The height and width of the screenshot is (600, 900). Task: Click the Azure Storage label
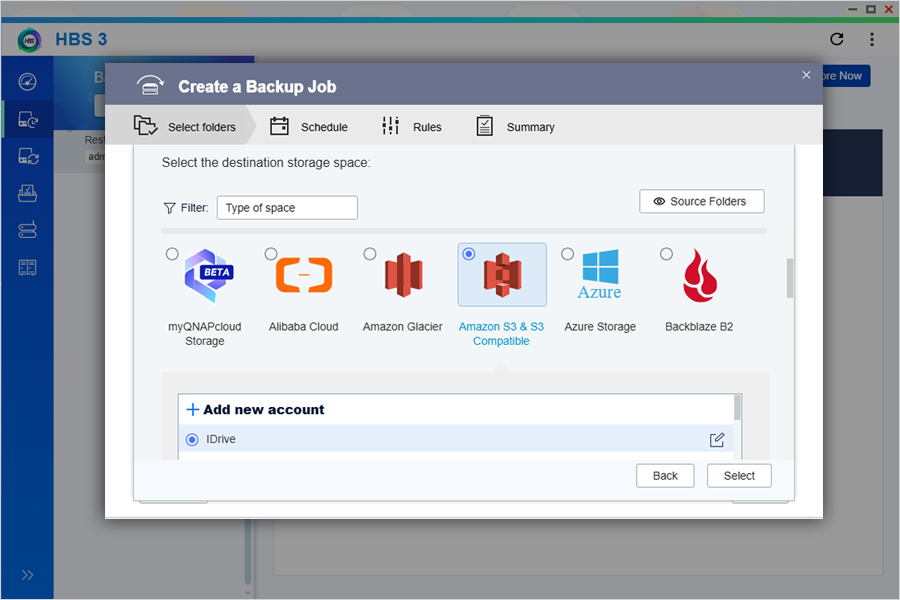tap(600, 327)
